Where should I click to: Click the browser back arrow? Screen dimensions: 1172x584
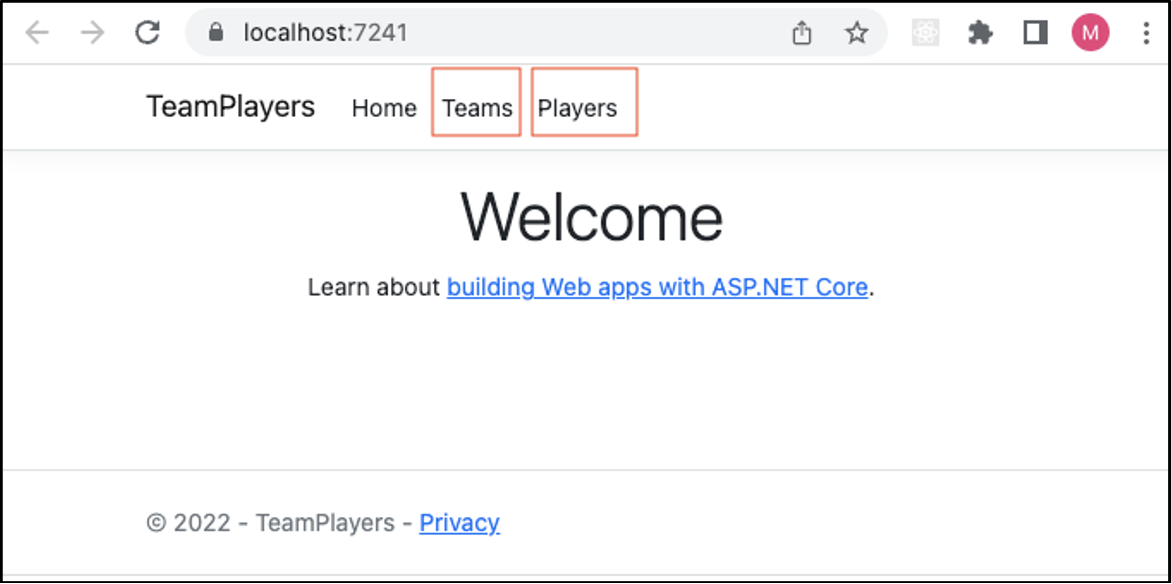pyautogui.click(x=37, y=33)
